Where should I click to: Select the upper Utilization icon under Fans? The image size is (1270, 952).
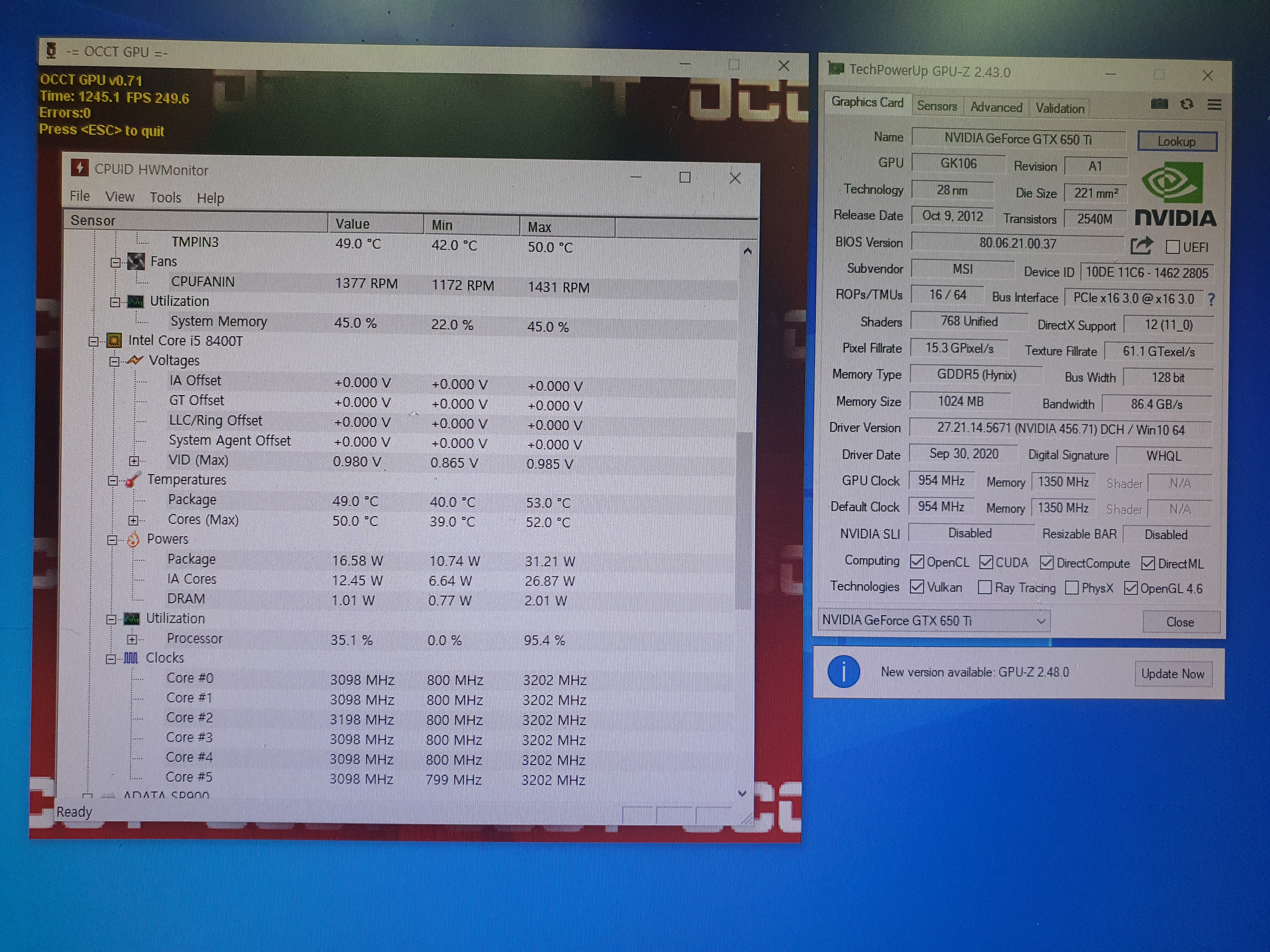pyautogui.click(x=135, y=301)
